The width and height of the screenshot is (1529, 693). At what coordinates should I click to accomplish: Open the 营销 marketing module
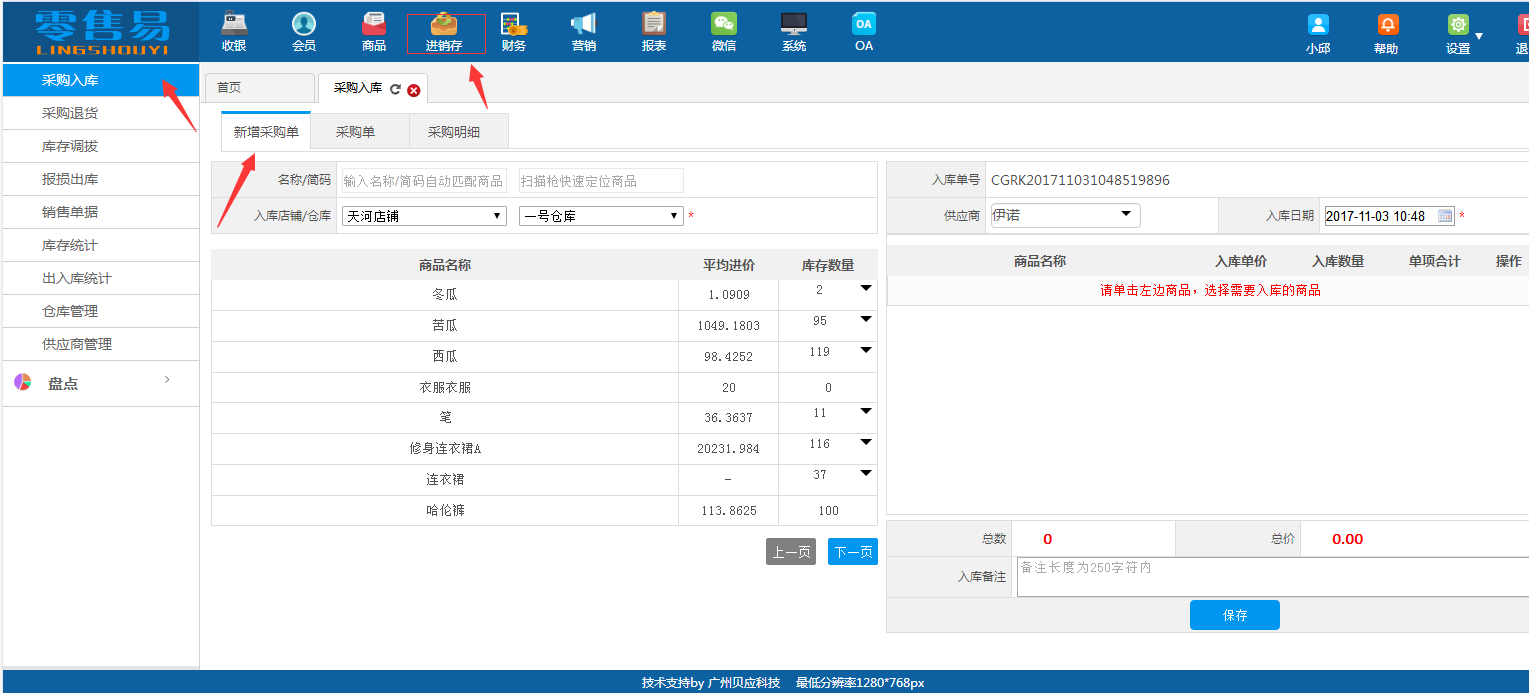[x=583, y=30]
